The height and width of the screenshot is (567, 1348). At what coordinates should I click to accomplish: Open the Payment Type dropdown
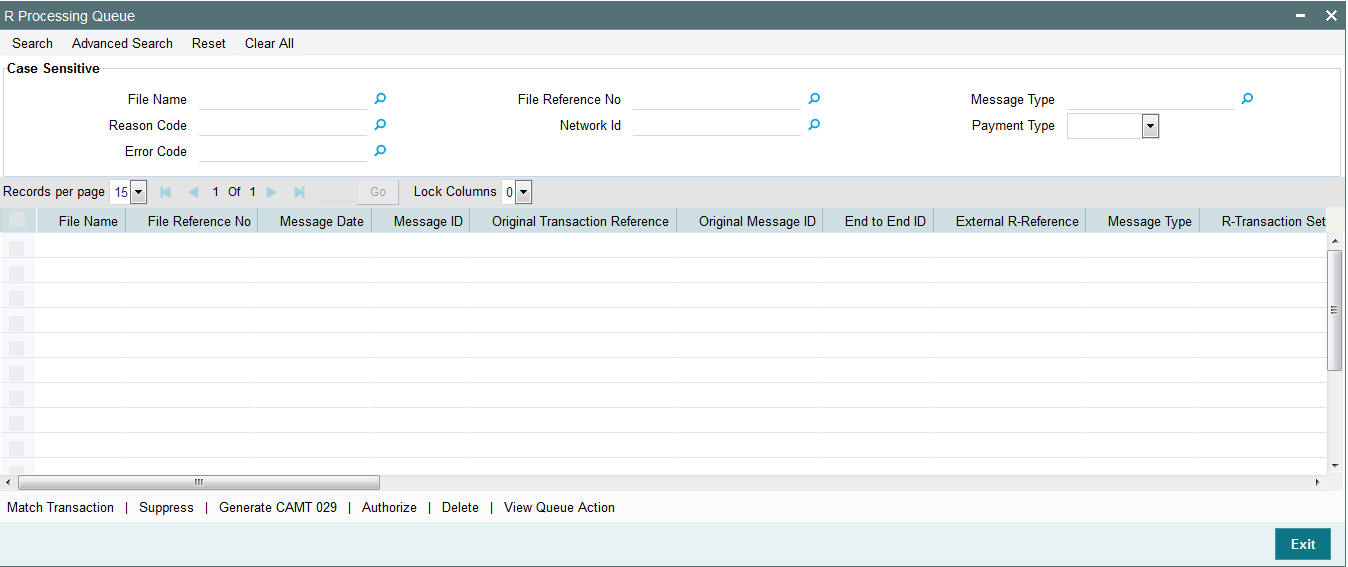[x=1113, y=126]
